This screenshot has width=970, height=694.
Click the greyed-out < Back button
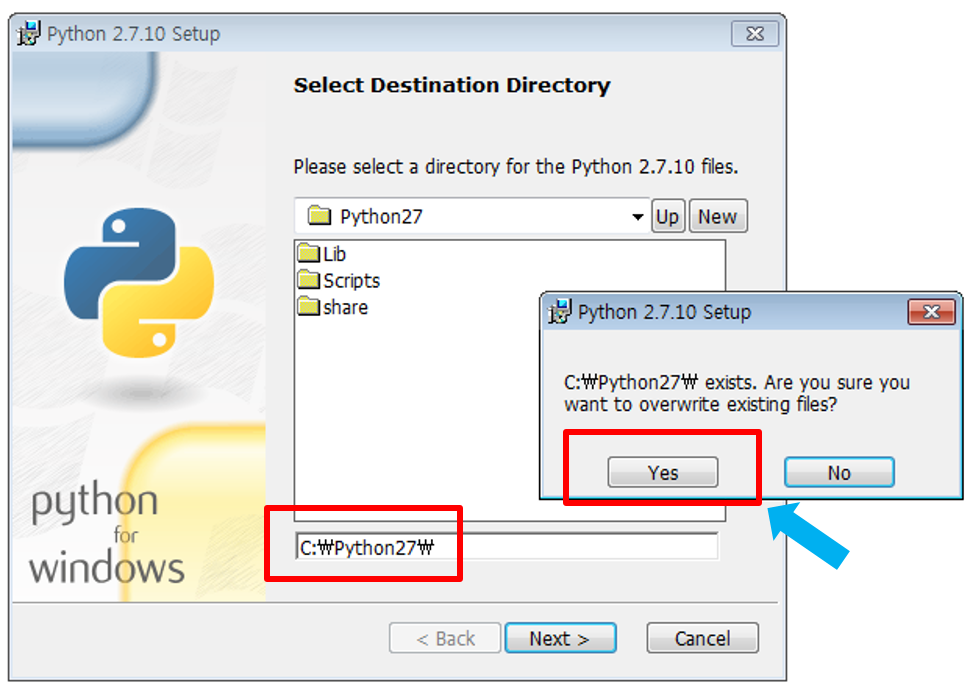(445, 638)
